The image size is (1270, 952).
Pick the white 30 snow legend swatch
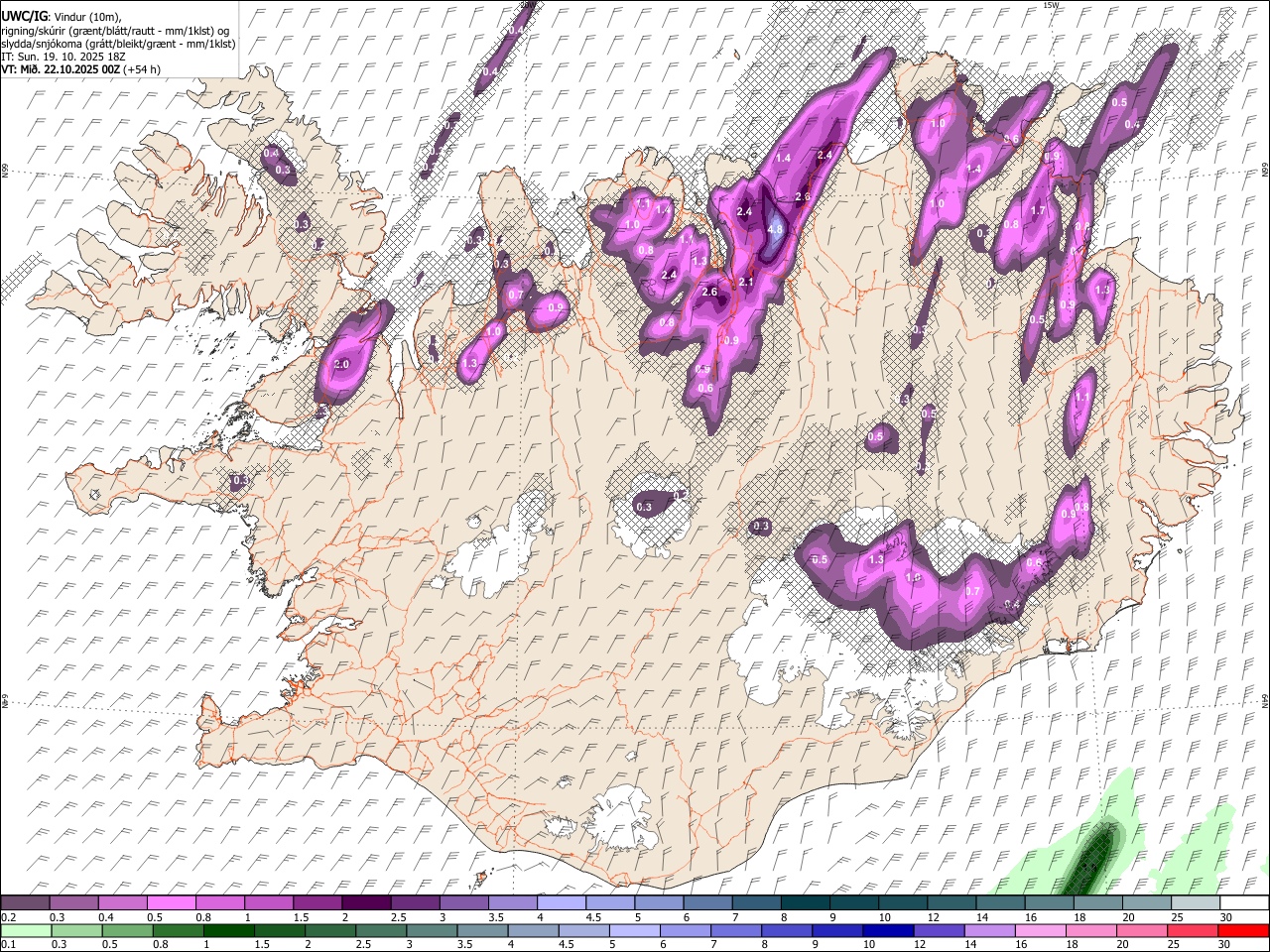click(1244, 902)
